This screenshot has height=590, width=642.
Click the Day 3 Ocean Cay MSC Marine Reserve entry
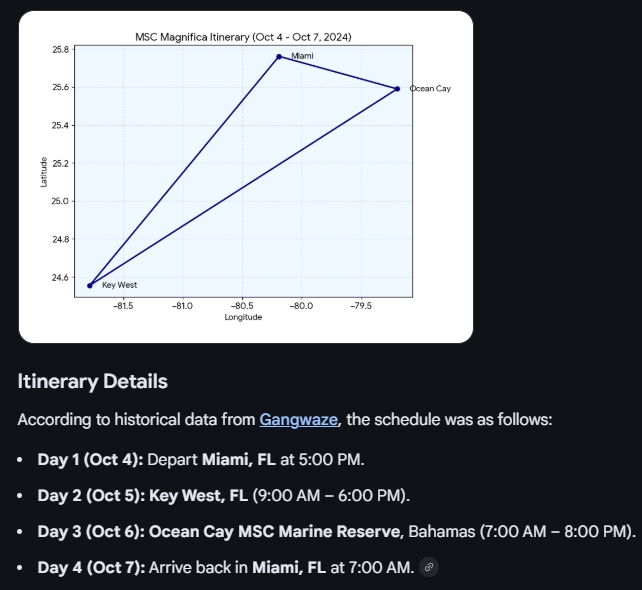click(335, 531)
